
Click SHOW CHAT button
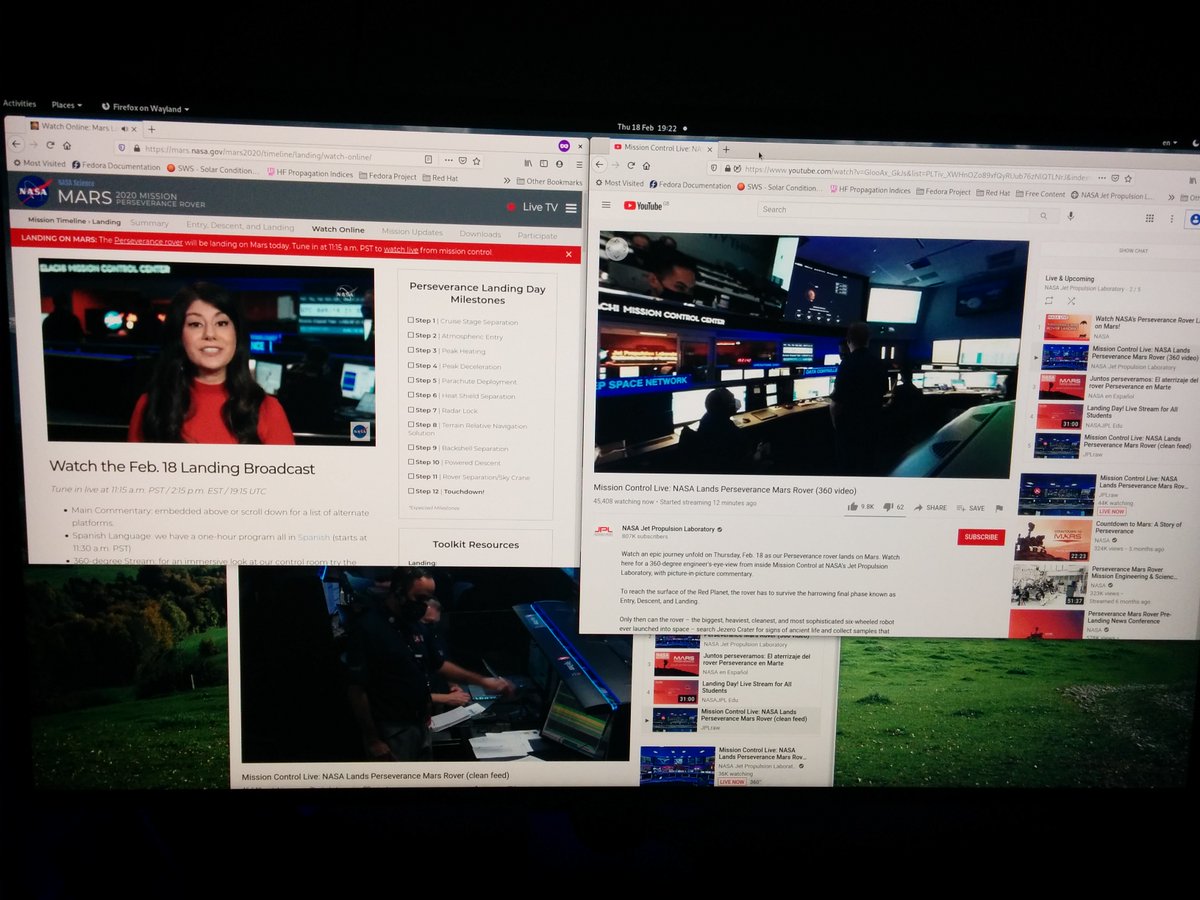pyautogui.click(x=1133, y=250)
